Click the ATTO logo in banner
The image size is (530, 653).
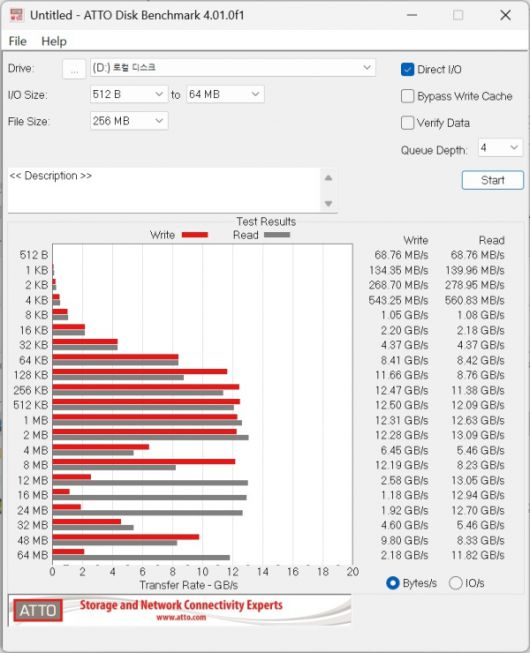[38, 611]
